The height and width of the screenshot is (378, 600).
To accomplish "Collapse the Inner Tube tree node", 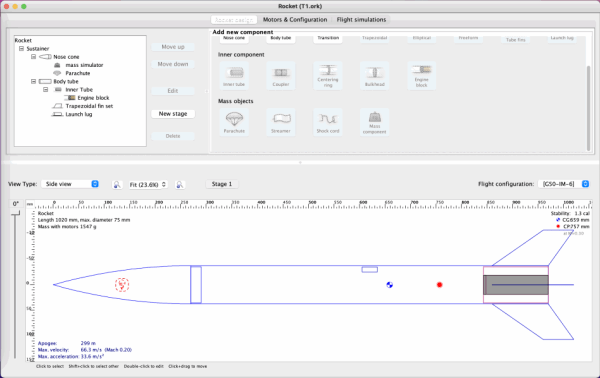I will 46,90.
